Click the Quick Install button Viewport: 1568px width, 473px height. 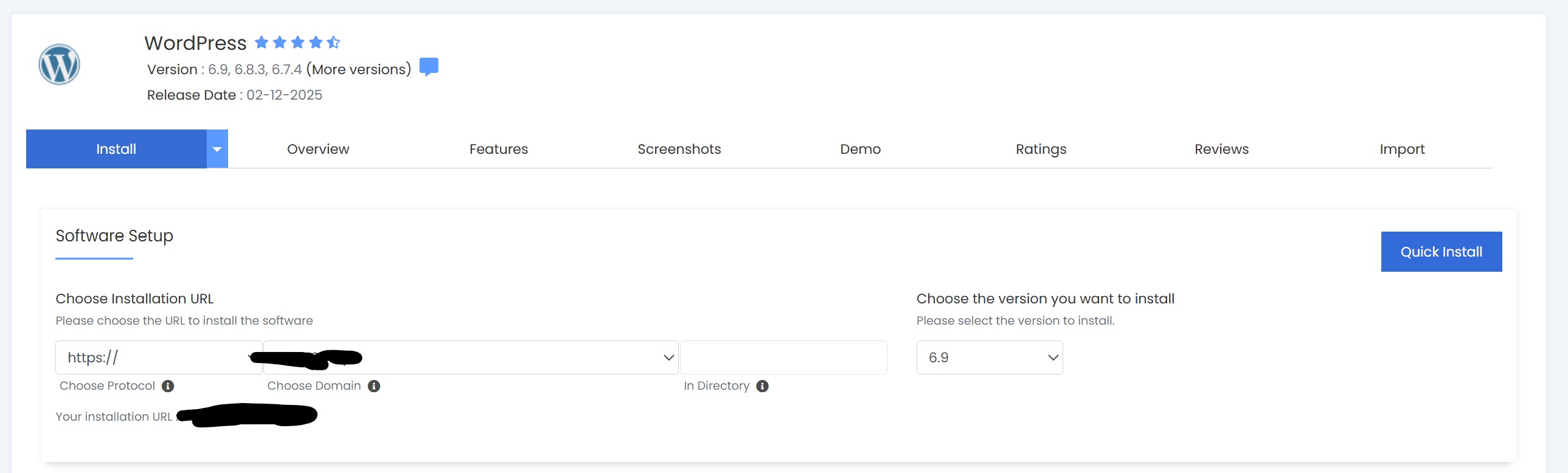click(1441, 252)
